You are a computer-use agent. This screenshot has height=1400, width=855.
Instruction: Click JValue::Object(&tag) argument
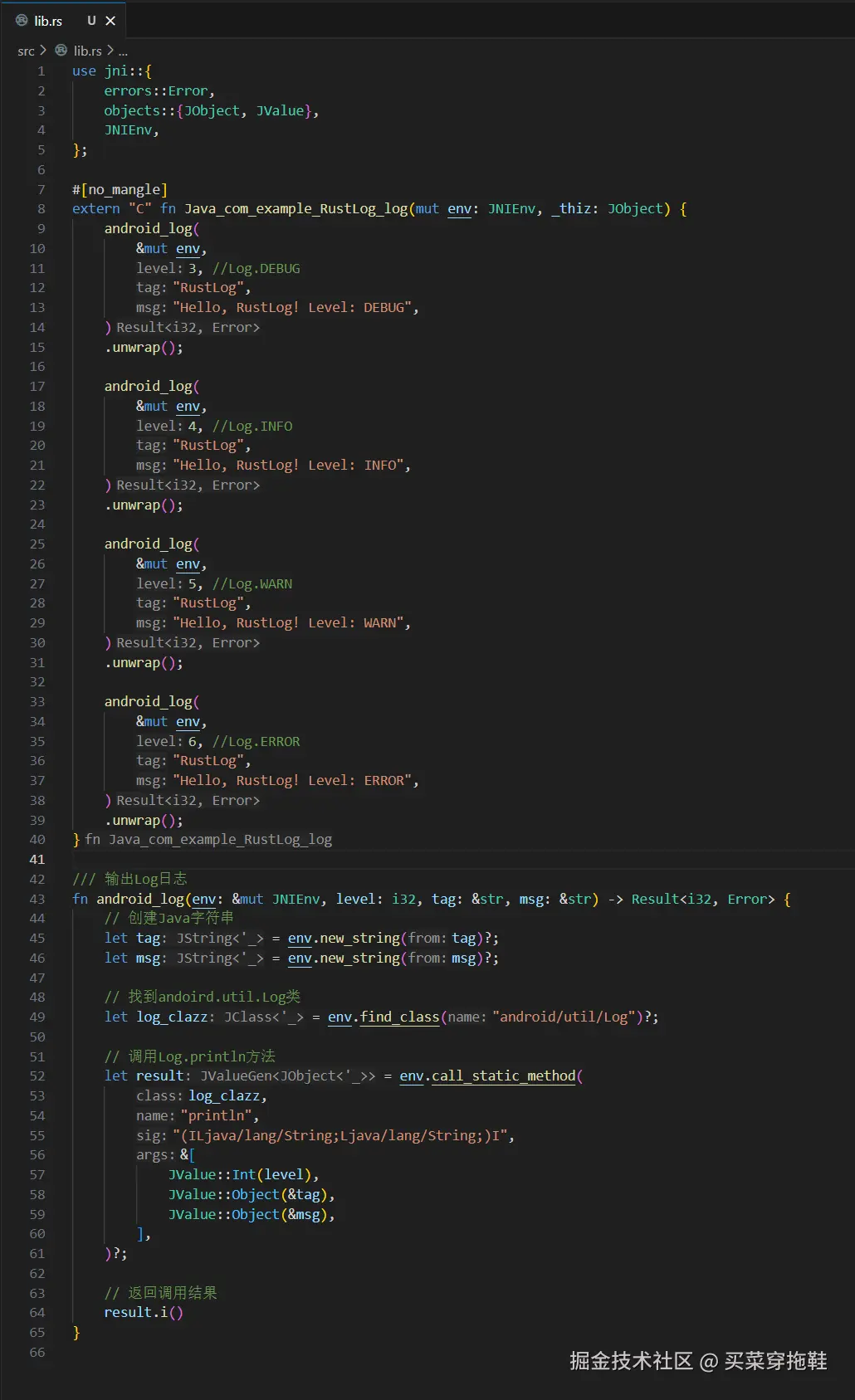248,1195
